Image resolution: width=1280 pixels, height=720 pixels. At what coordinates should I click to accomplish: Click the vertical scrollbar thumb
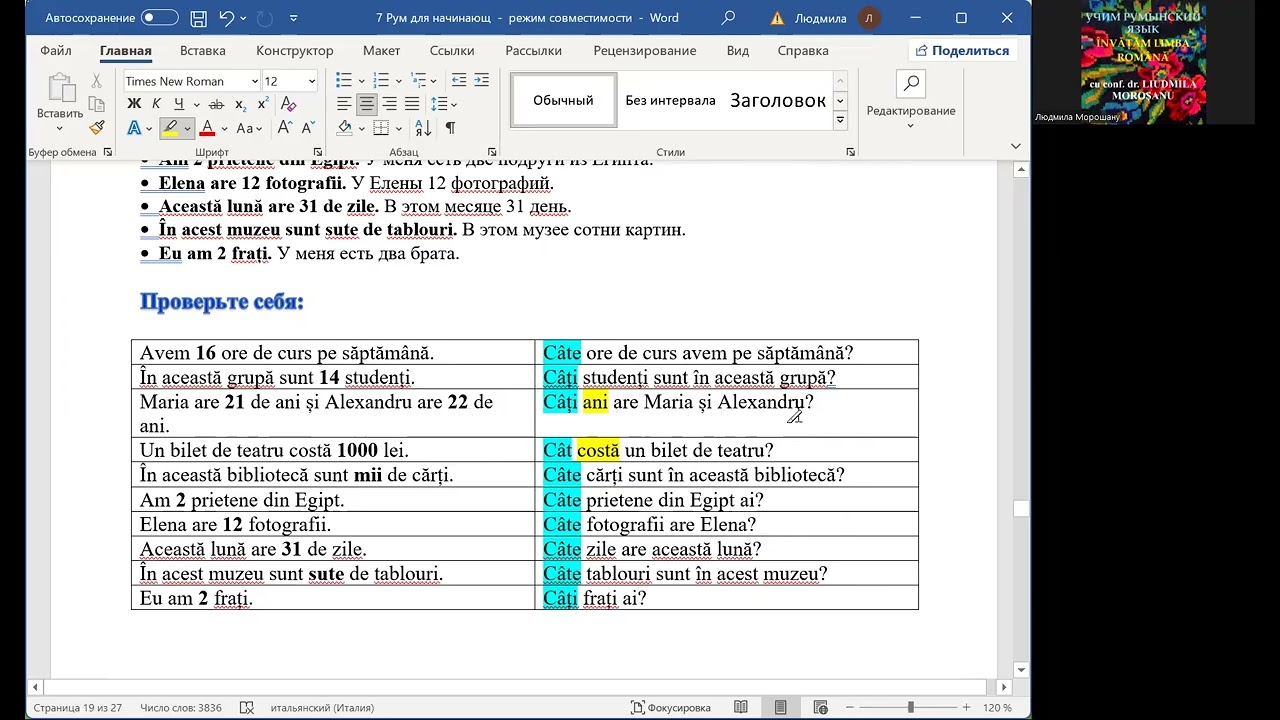pos(1021,509)
